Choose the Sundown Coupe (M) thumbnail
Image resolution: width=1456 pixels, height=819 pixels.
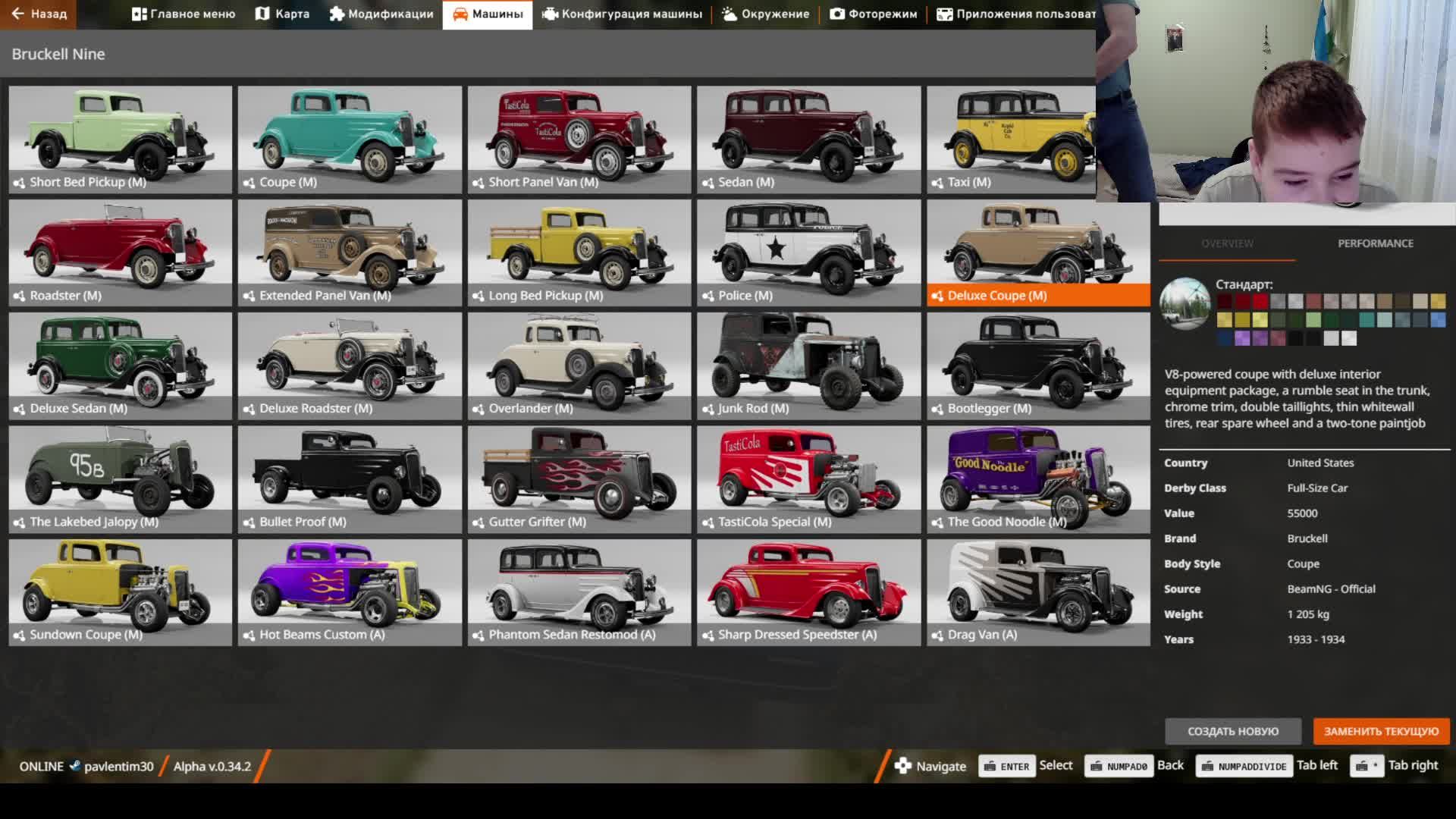pos(121,592)
